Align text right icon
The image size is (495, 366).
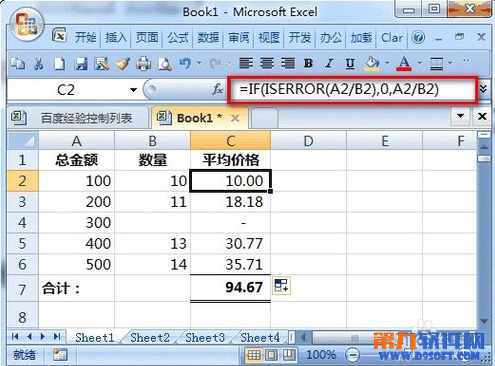(x=288, y=63)
